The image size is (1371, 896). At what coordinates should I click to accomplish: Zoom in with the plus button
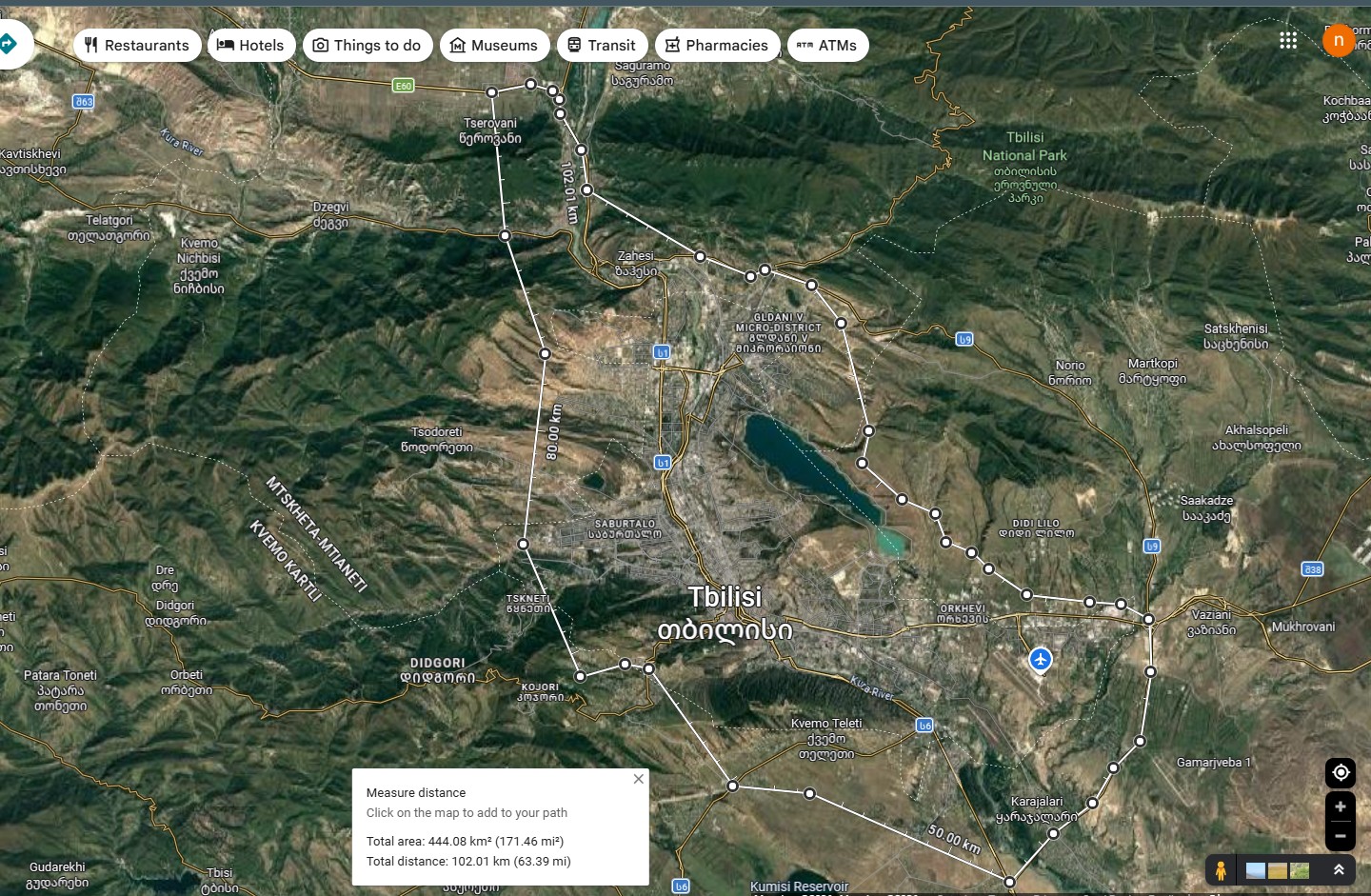[x=1341, y=806]
